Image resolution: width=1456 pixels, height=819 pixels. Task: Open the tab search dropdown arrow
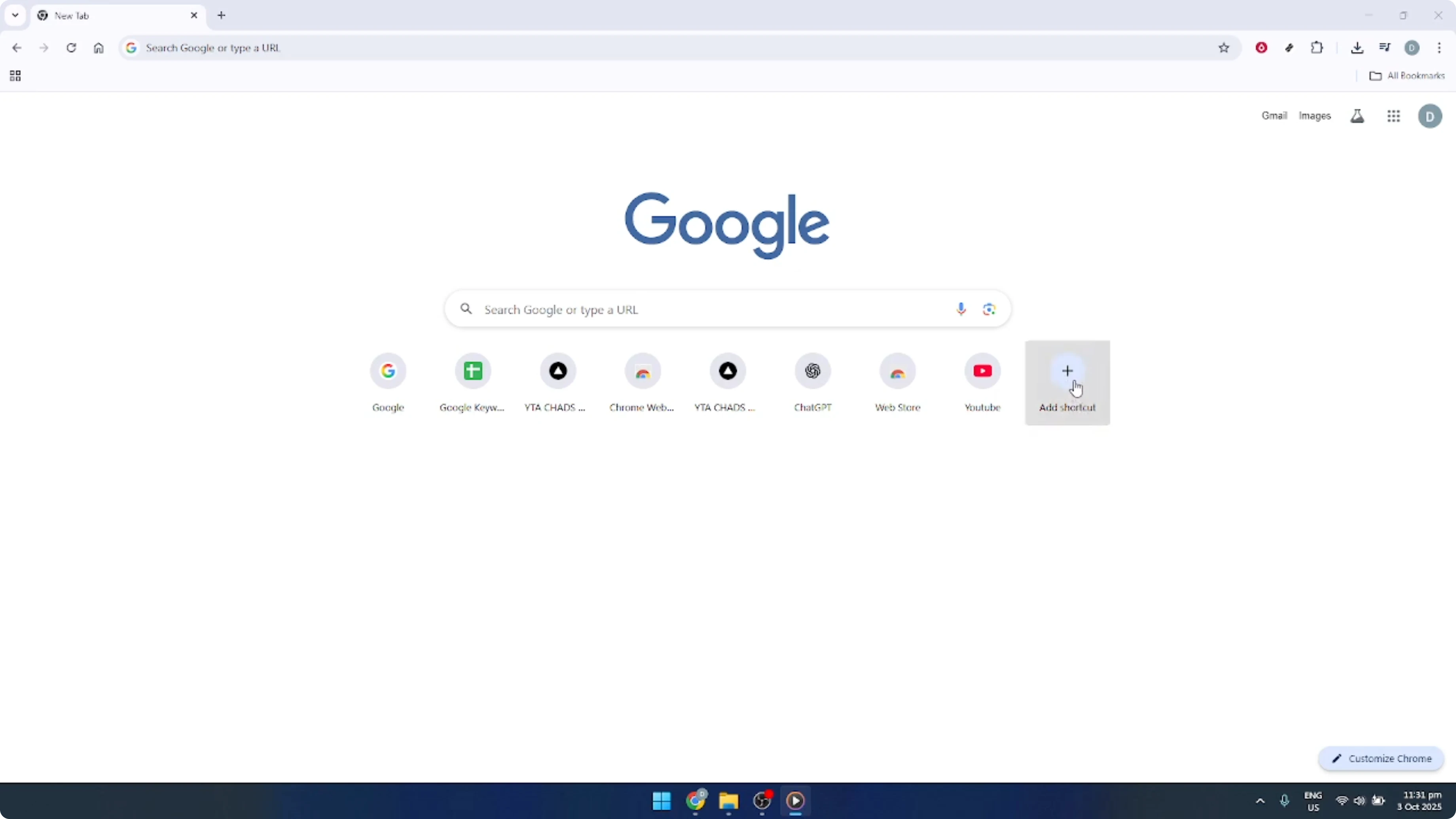pyautogui.click(x=15, y=15)
